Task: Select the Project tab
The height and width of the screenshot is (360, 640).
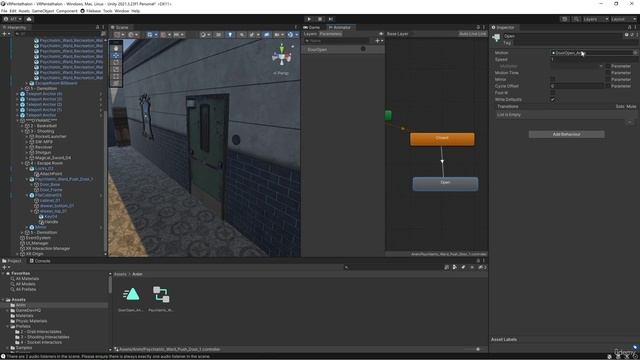Action: [13, 261]
